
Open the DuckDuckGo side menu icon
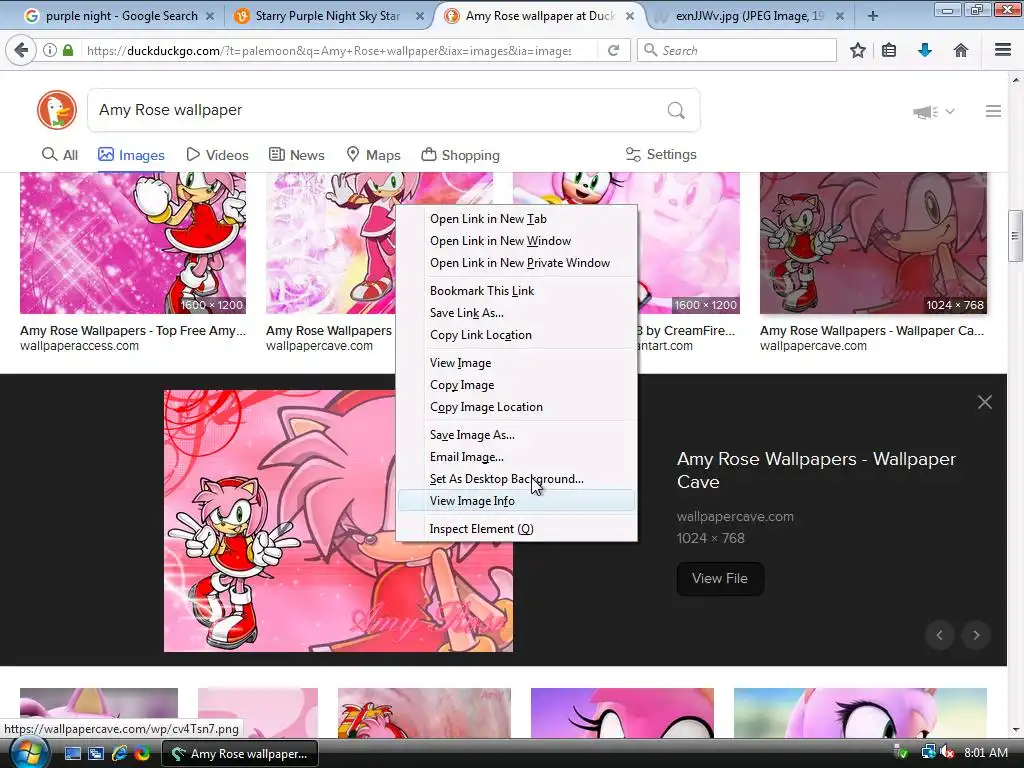993,111
